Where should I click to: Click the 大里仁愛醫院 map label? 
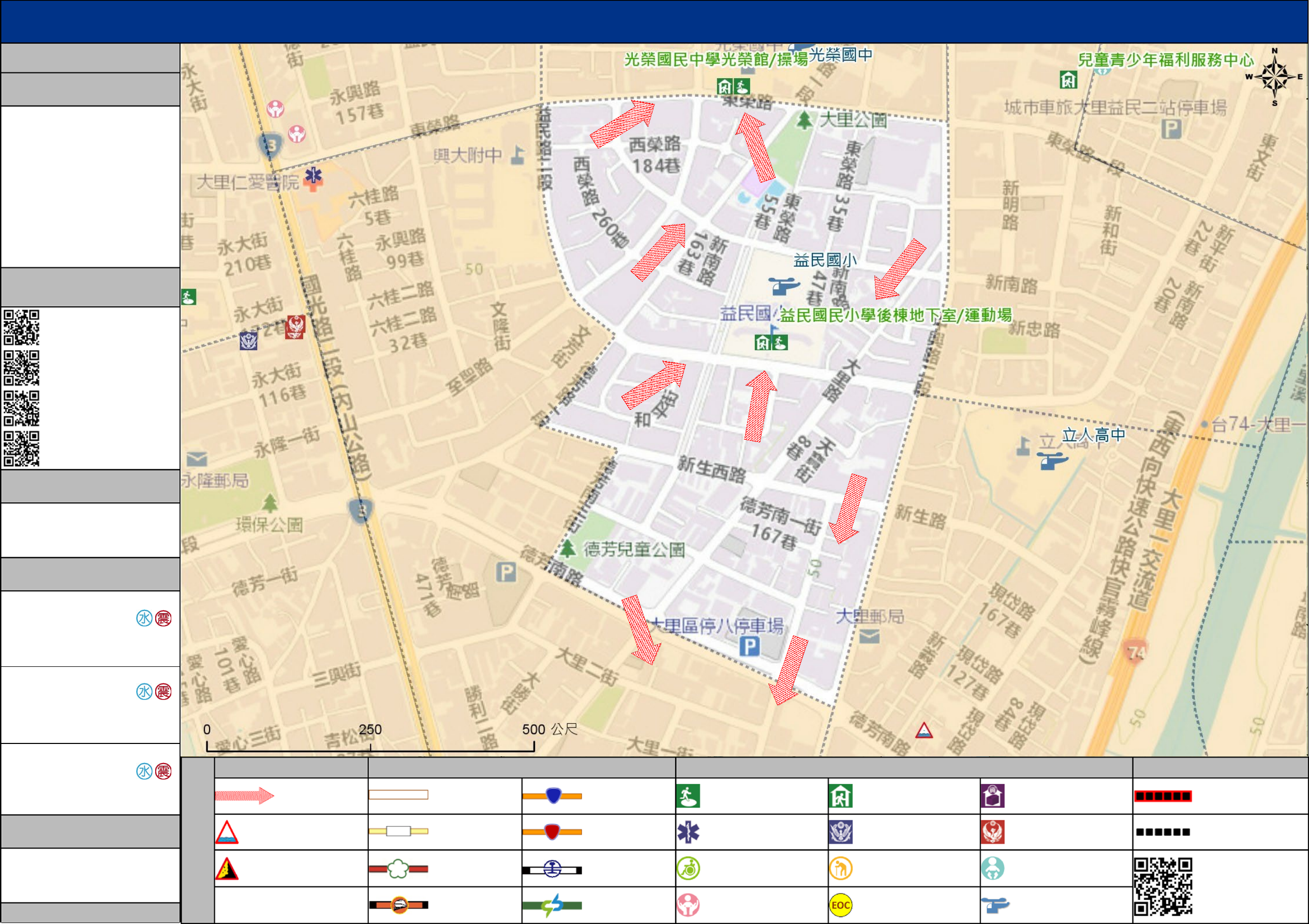tap(247, 183)
